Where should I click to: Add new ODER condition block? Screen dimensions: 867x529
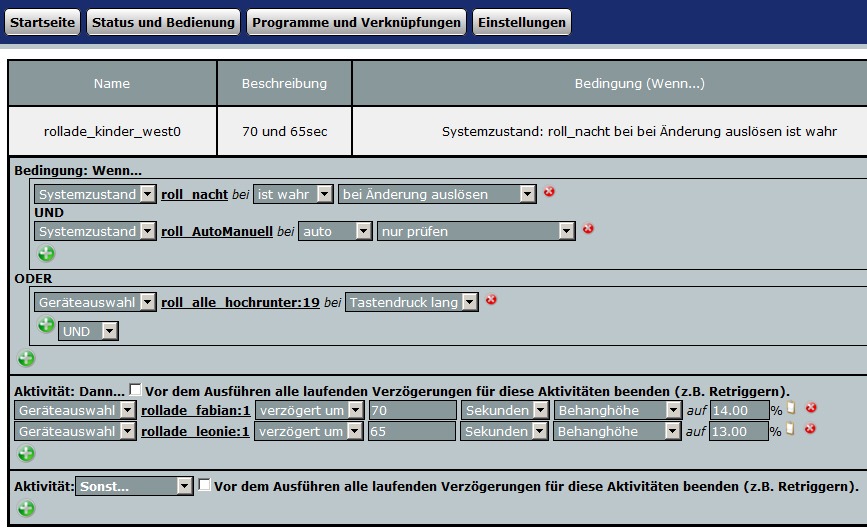point(26,358)
